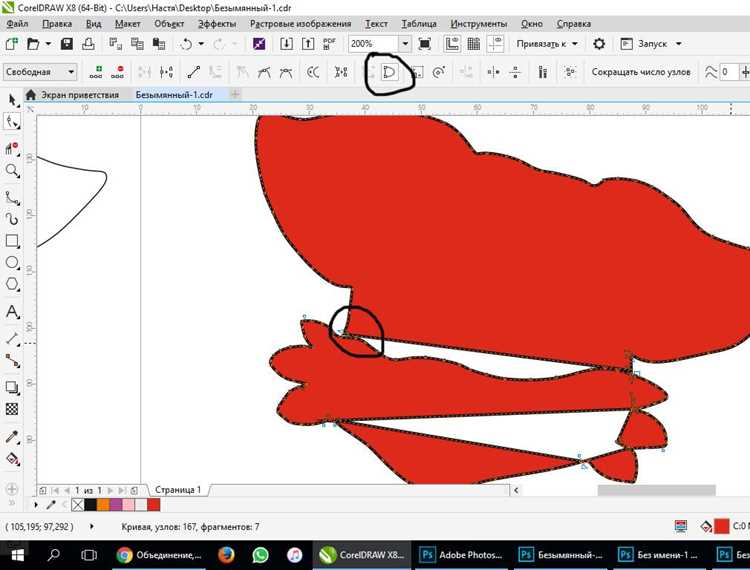The height and width of the screenshot is (570, 750).
Task: Select the Страница 1 page tab
Action: coord(178,490)
